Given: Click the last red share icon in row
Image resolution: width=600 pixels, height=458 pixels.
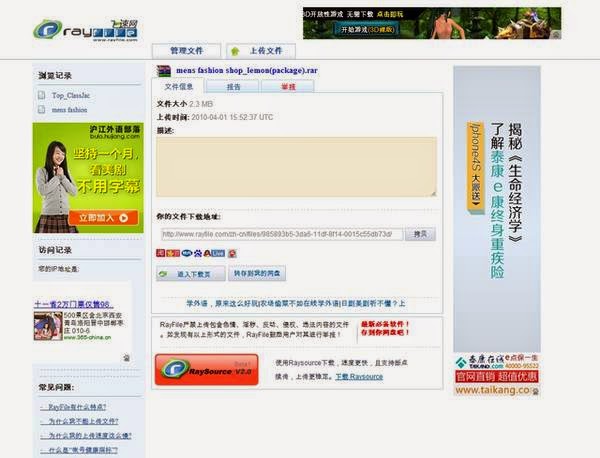Looking at the screenshot, I should pyautogui.click(x=232, y=253).
